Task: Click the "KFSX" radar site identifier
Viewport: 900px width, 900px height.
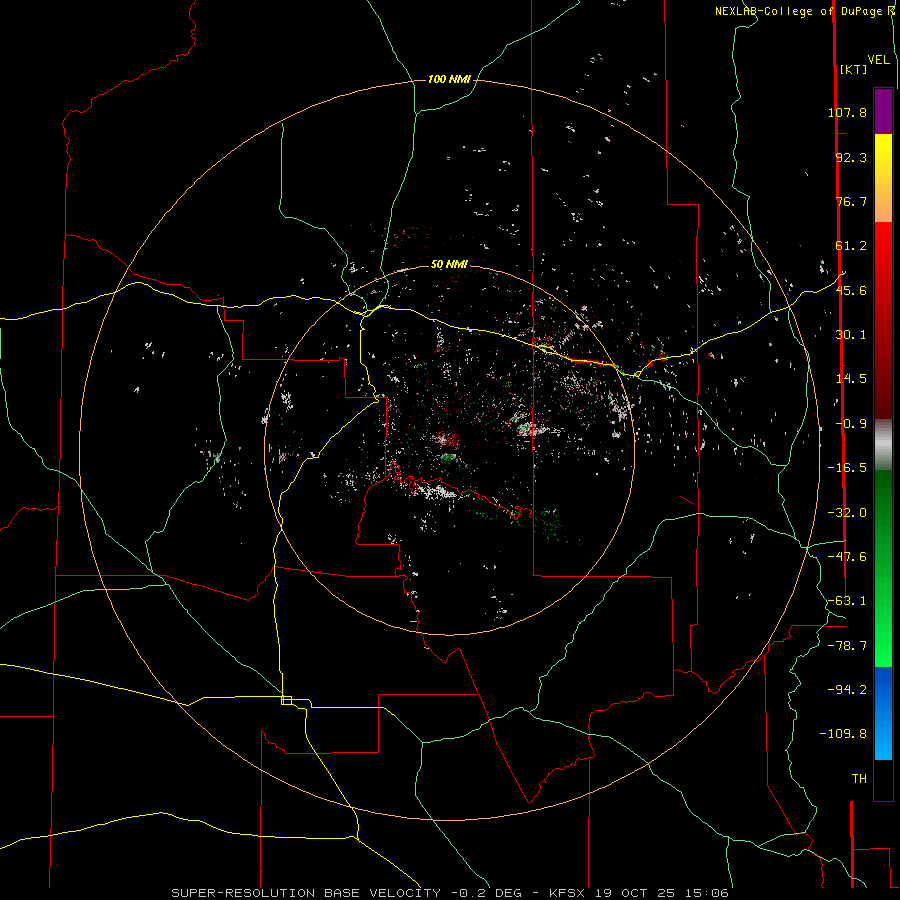Action: pos(567,893)
